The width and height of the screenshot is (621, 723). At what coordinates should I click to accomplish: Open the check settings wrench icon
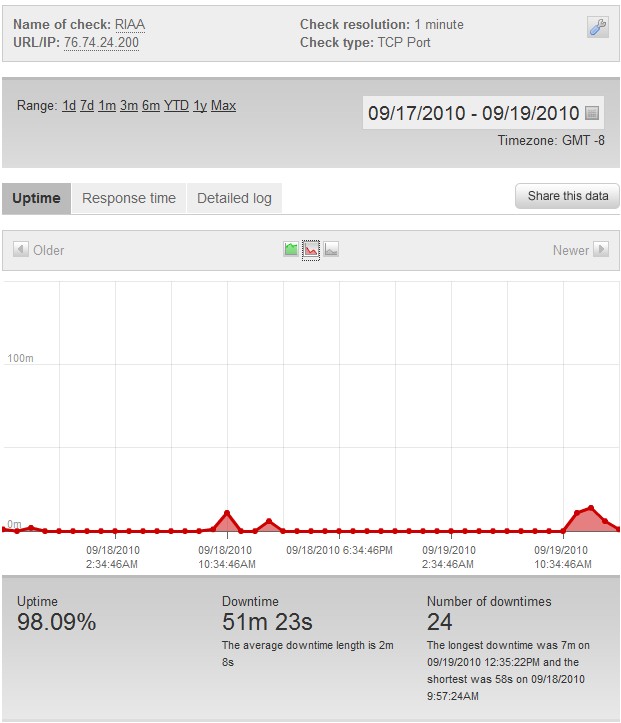tap(597, 26)
